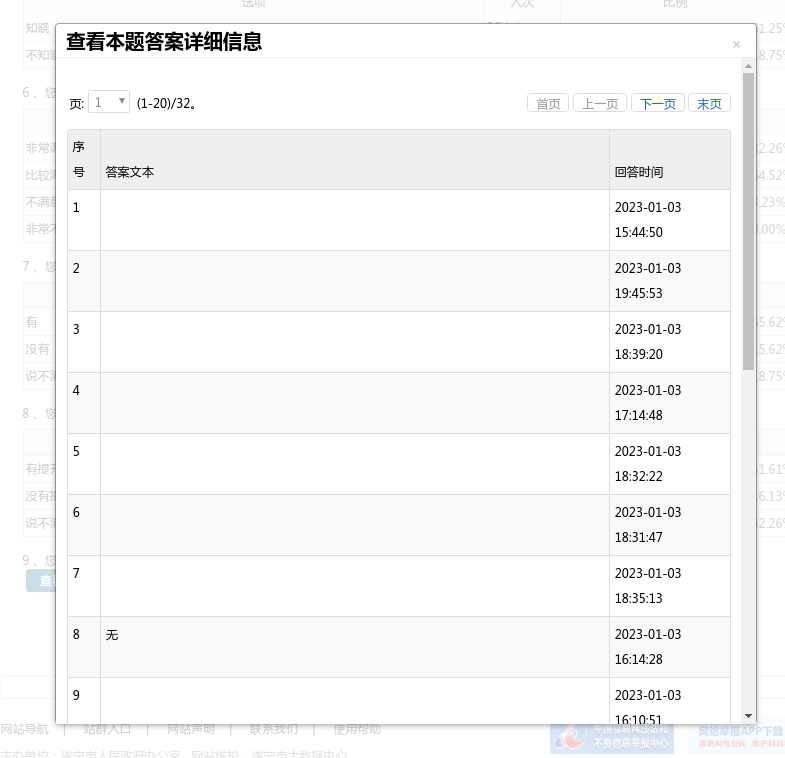The height and width of the screenshot is (758, 785).
Task: Click the 网络举报APP下载 banner image
Action: (x=740, y=737)
